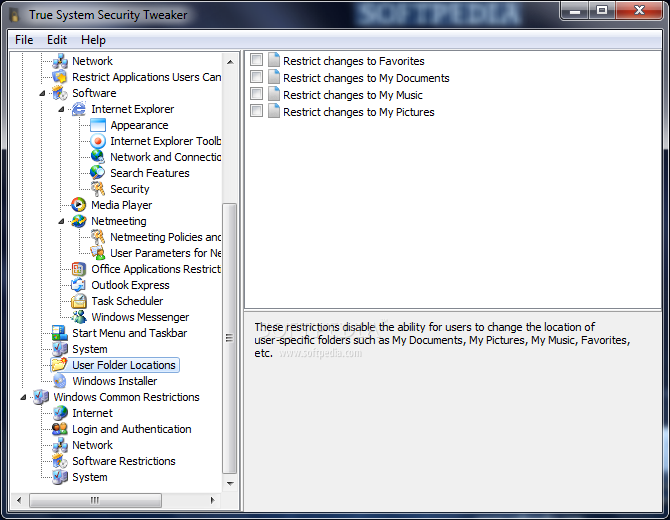The width and height of the screenshot is (670, 520).
Task: Click the tree horizontal scrollbar thumb
Action: pos(95,500)
